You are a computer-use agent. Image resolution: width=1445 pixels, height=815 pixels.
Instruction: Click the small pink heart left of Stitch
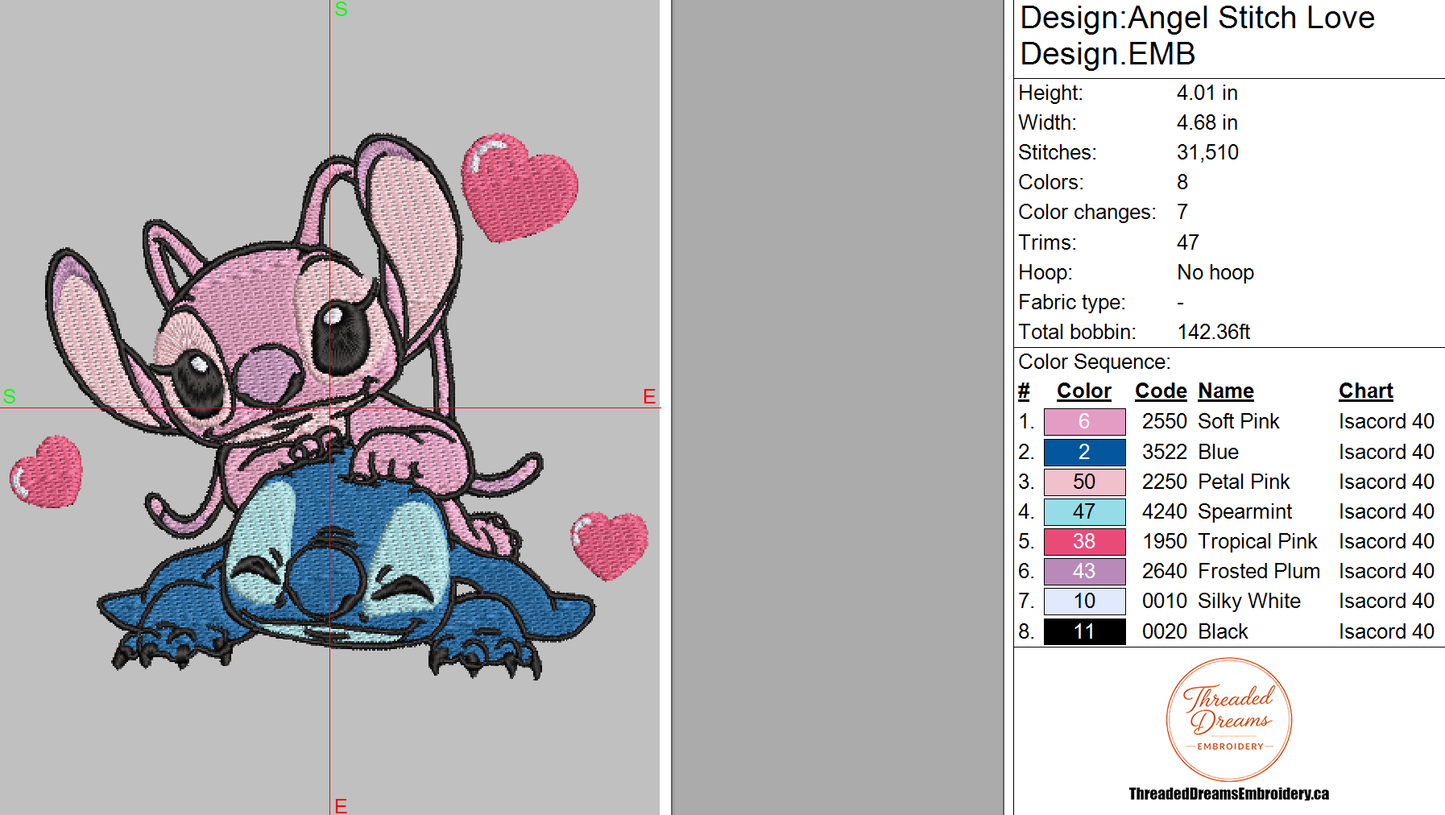pyautogui.click(x=46, y=470)
